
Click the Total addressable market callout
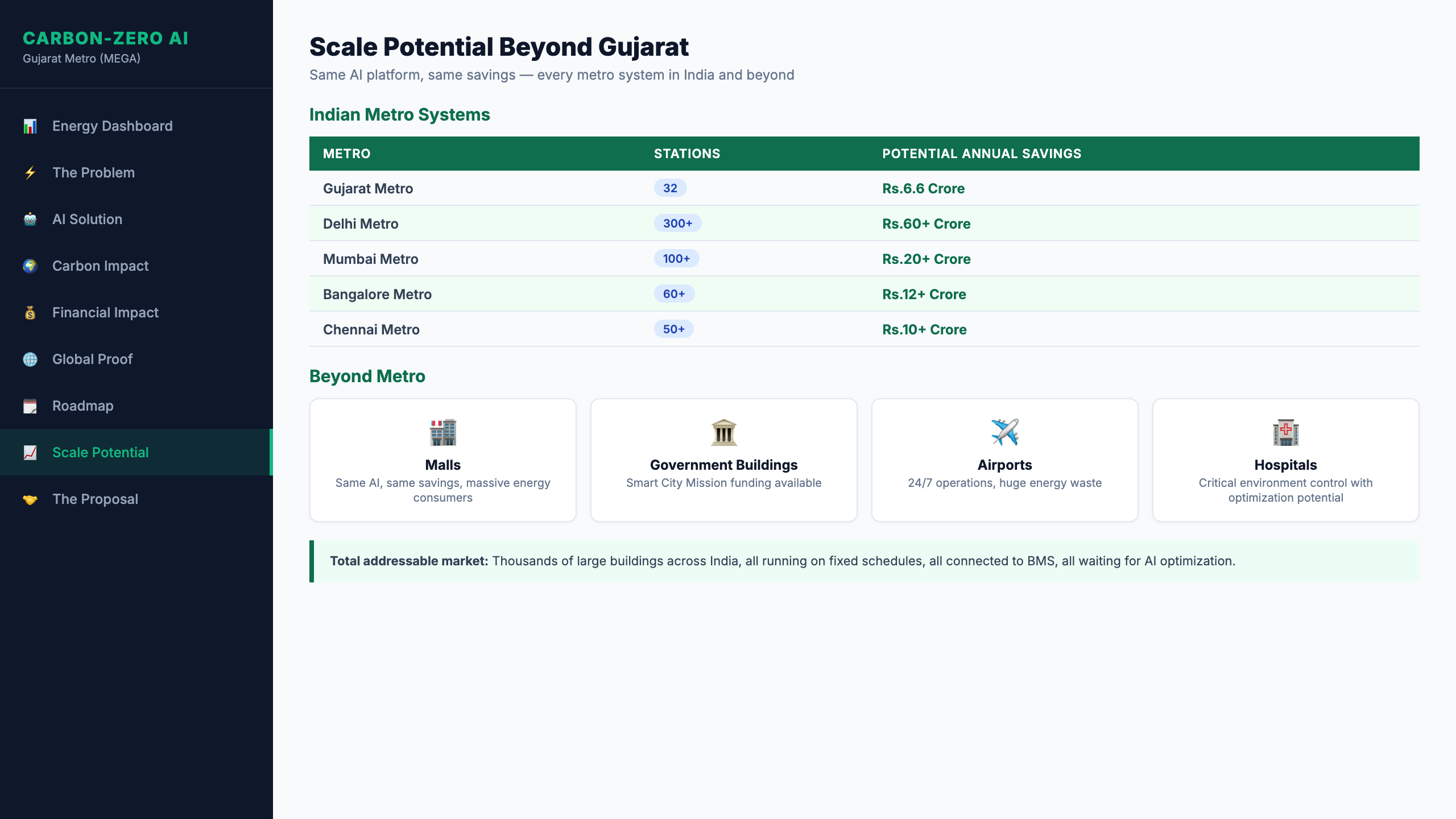pos(863,561)
